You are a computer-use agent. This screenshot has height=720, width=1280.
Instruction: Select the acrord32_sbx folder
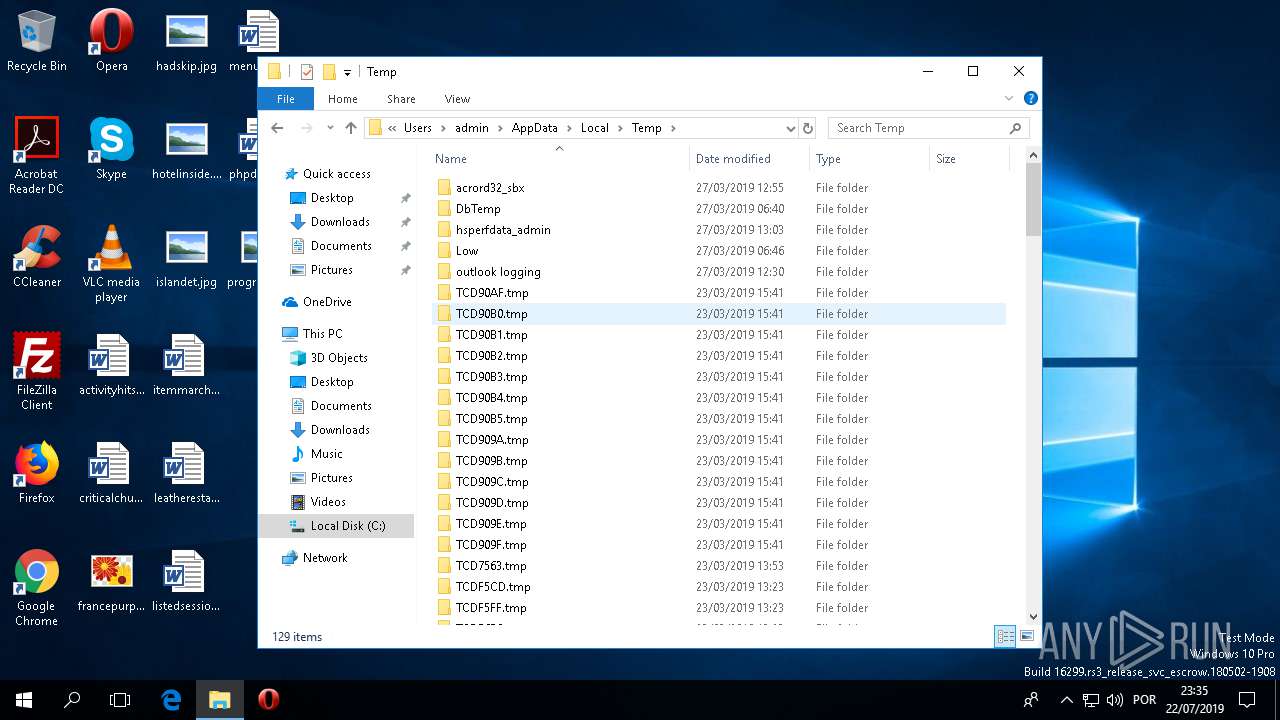click(720, 188)
